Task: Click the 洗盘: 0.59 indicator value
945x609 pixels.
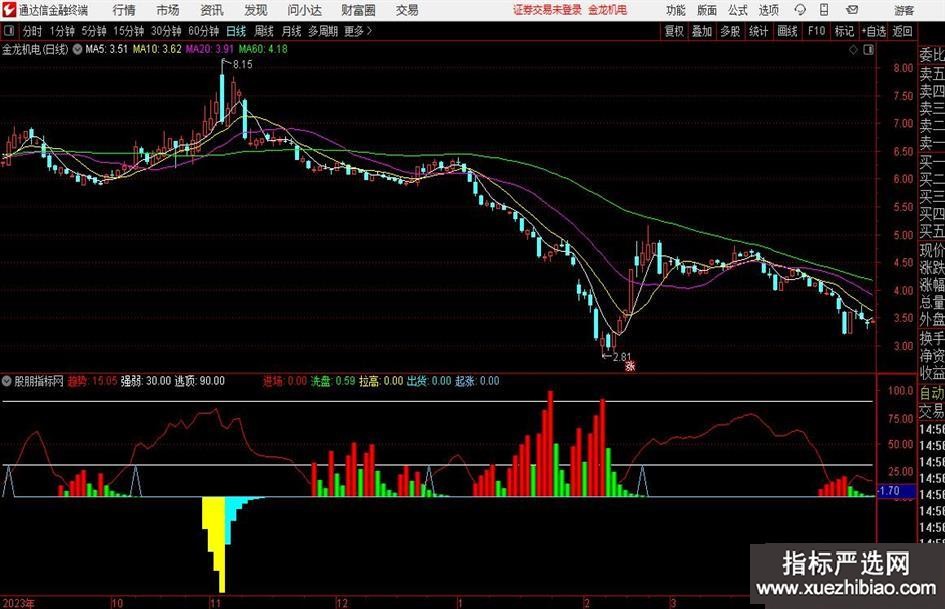Action: [x=333, y=381]
